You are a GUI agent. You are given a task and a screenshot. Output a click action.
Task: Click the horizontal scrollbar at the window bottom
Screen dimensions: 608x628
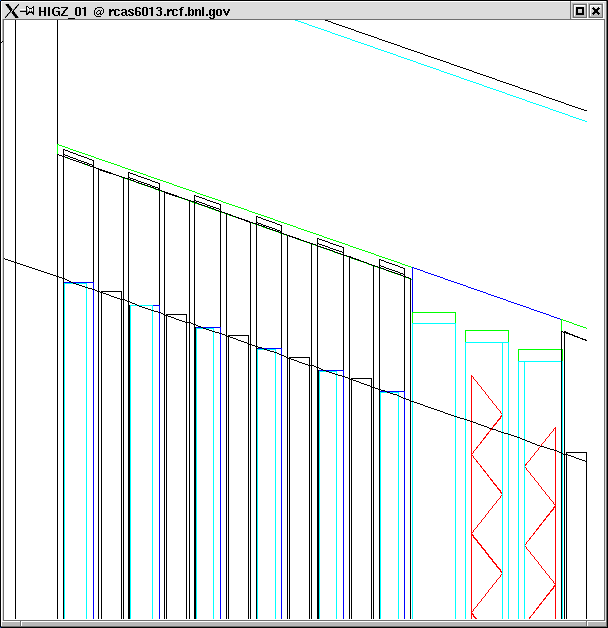click(x=304, y=624)
